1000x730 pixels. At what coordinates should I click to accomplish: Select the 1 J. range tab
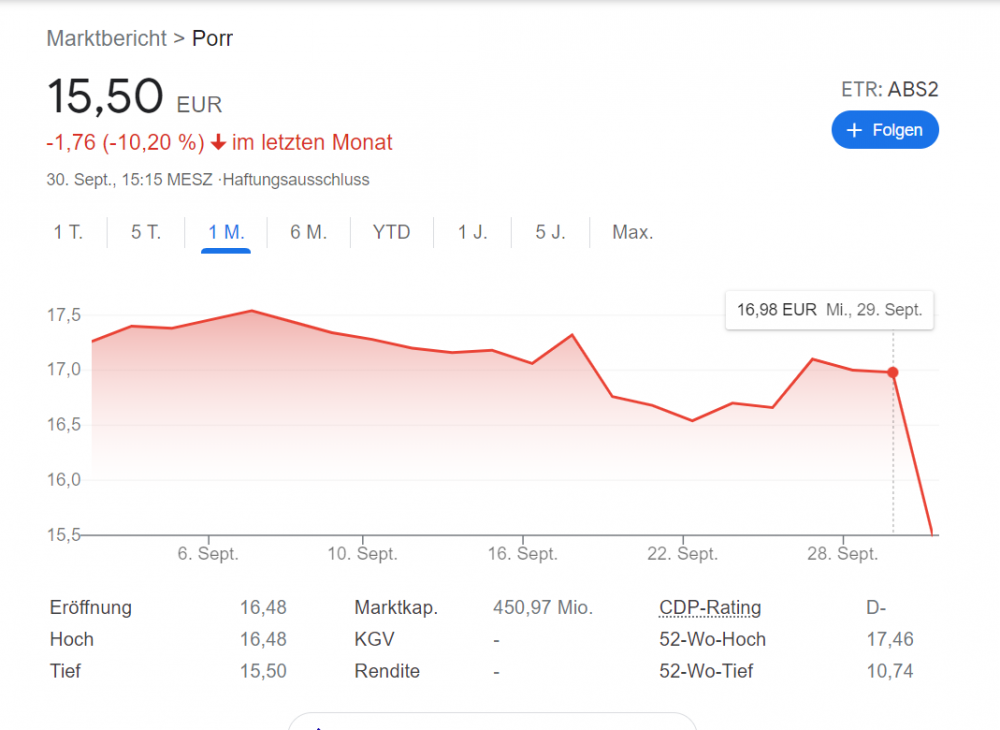point(473,232)
